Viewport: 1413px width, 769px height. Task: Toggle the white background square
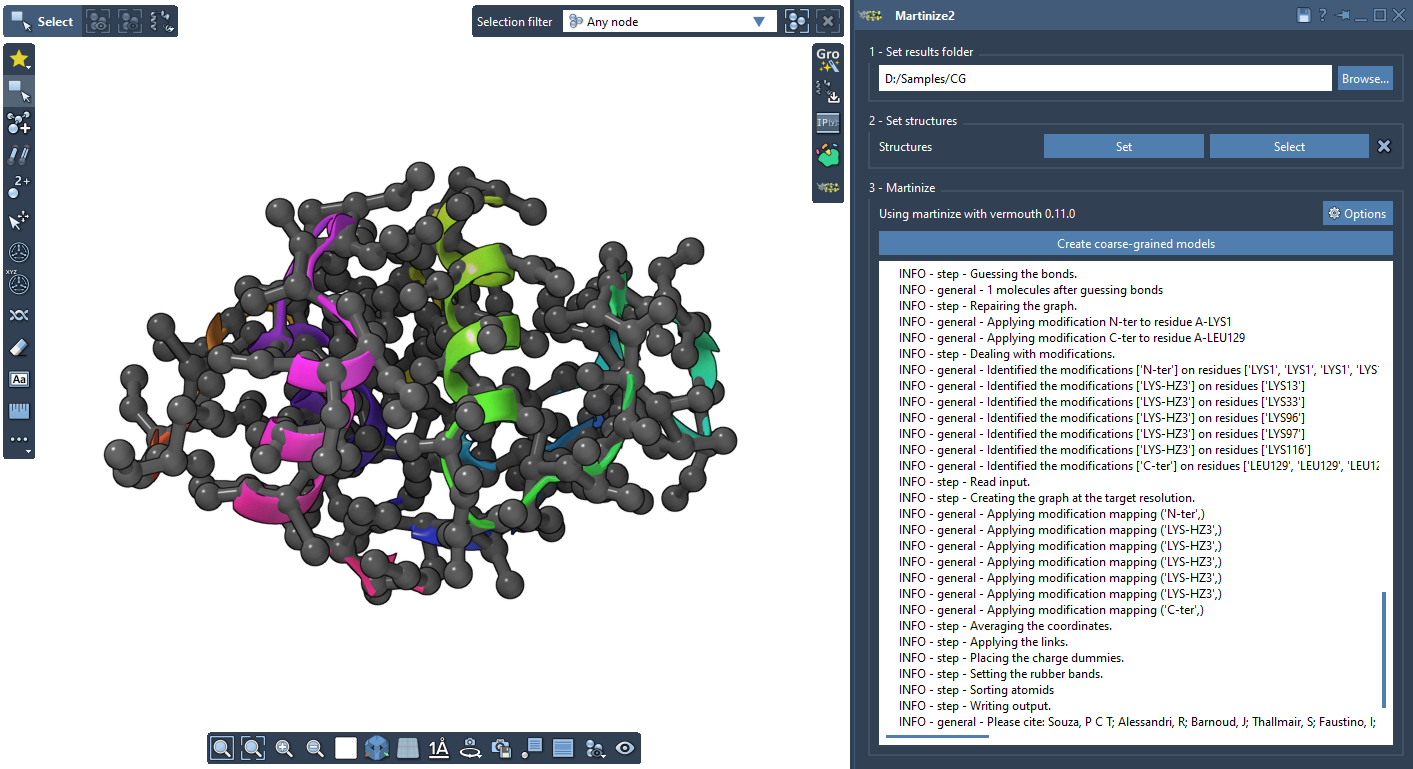[x=346, y=748]
